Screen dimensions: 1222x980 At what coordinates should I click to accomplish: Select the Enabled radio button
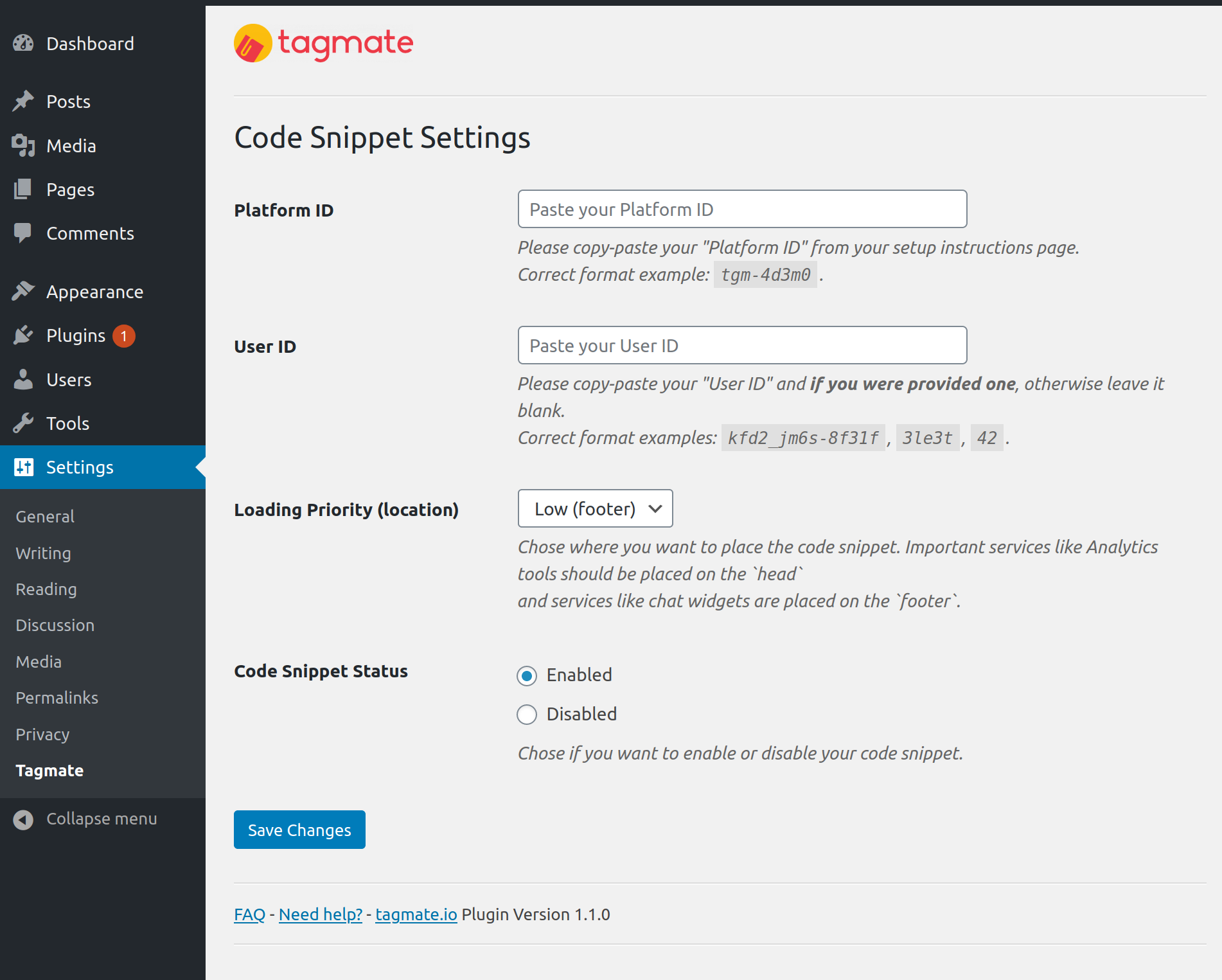point(527,675)
